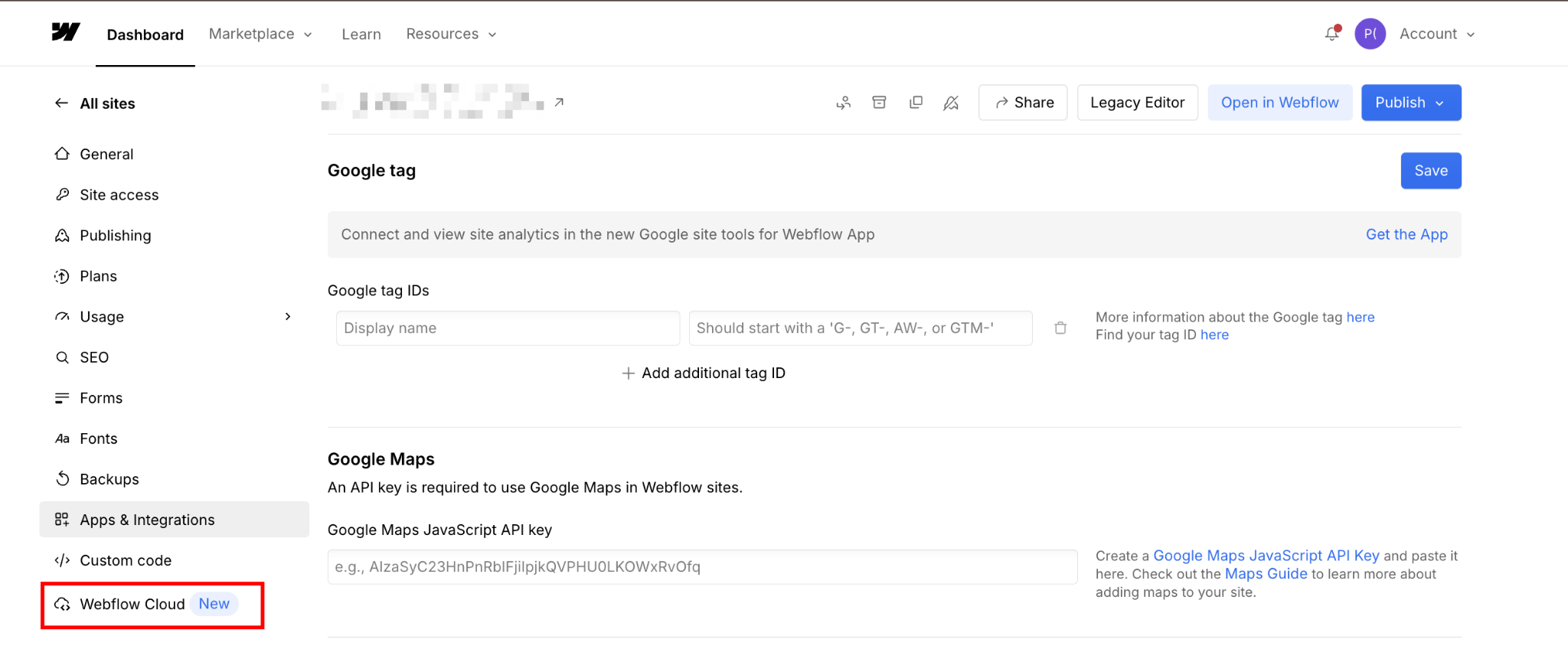The width and height of the screenshot is (1568, 649).
Task: Open the Maps Guide link
Action: coord(1266,574)
